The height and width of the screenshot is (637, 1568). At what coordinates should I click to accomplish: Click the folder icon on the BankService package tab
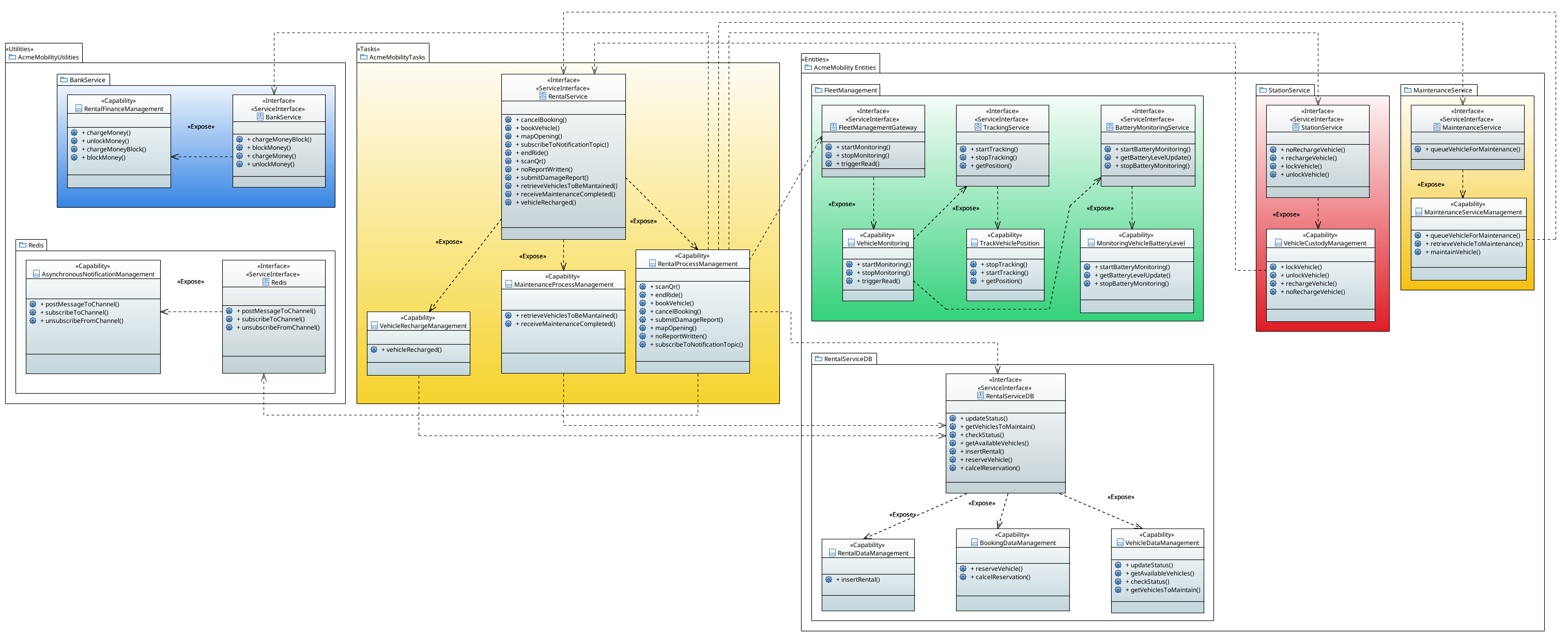coord(64,80)
